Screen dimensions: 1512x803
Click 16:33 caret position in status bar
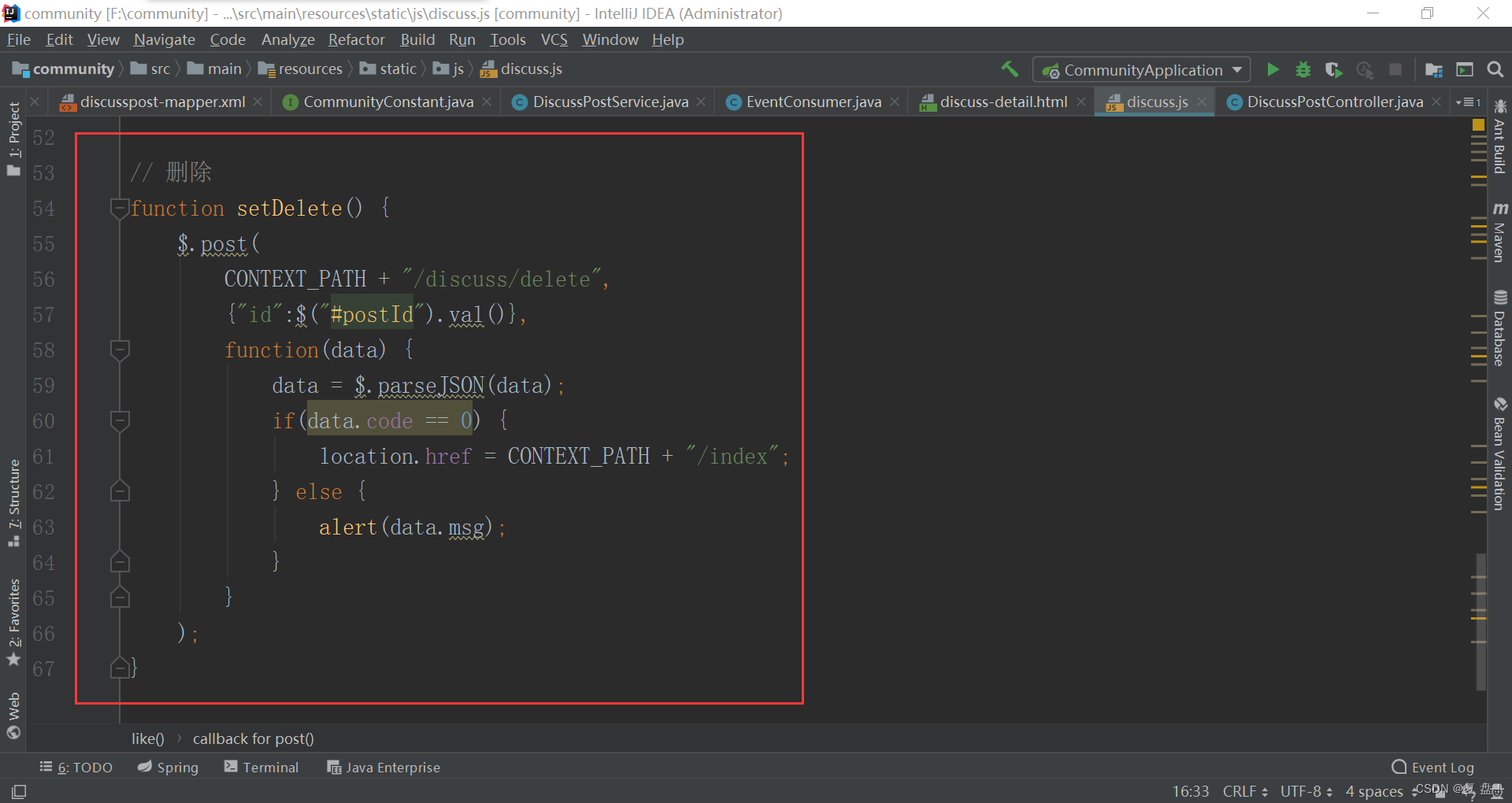pyautogui.click(x=1190, y=790)
